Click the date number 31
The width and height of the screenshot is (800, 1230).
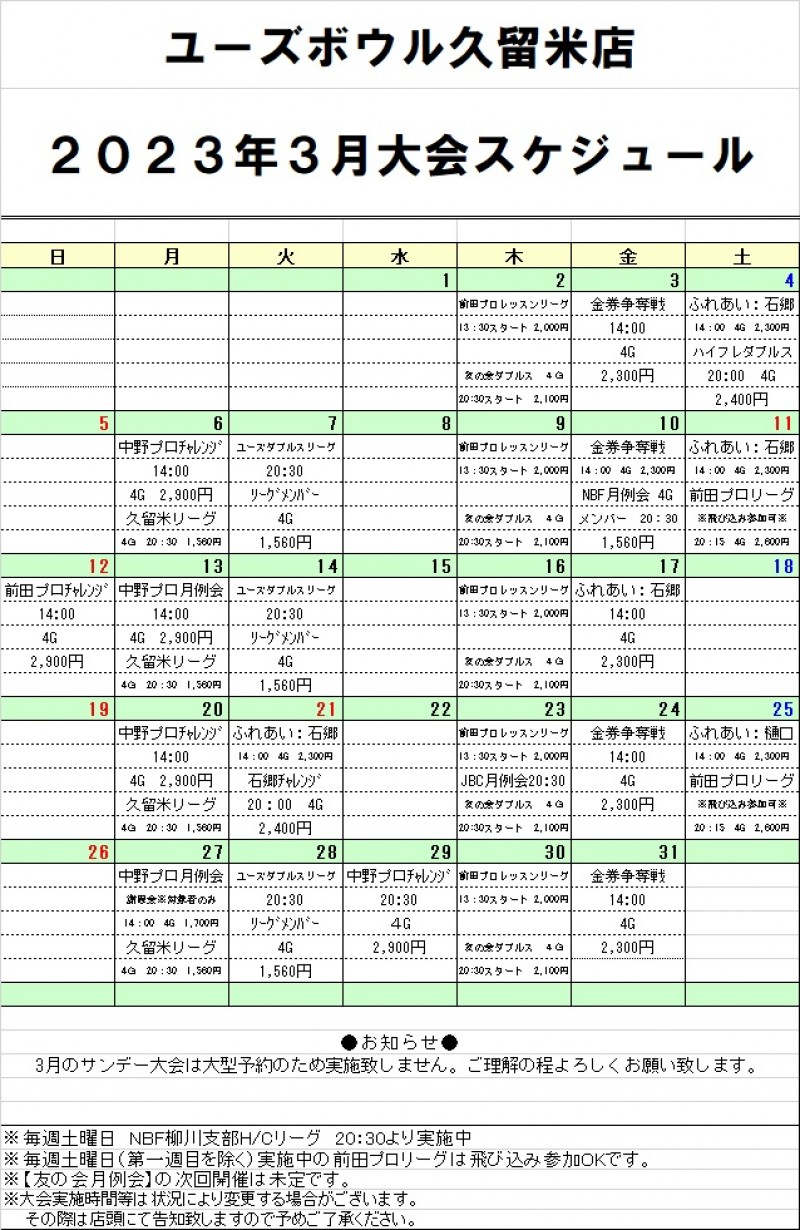tap(669, 852)
